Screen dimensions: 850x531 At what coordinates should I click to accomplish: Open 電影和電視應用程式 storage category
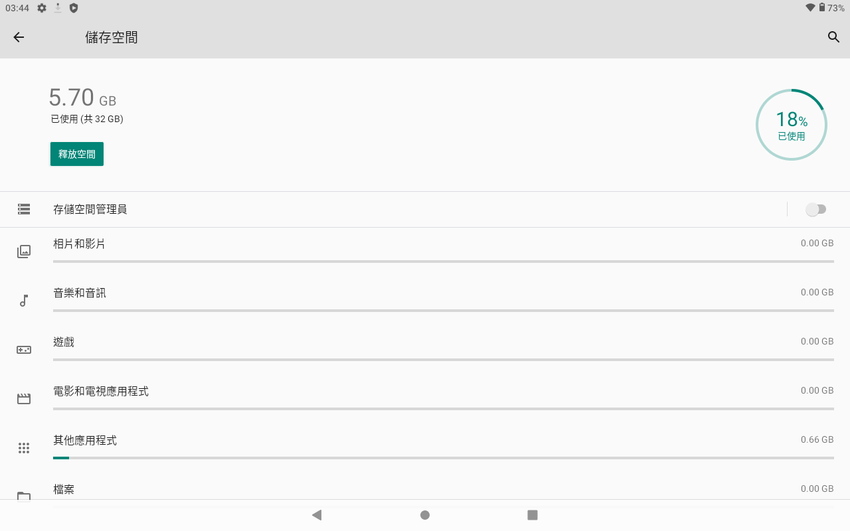pos(425,399)
